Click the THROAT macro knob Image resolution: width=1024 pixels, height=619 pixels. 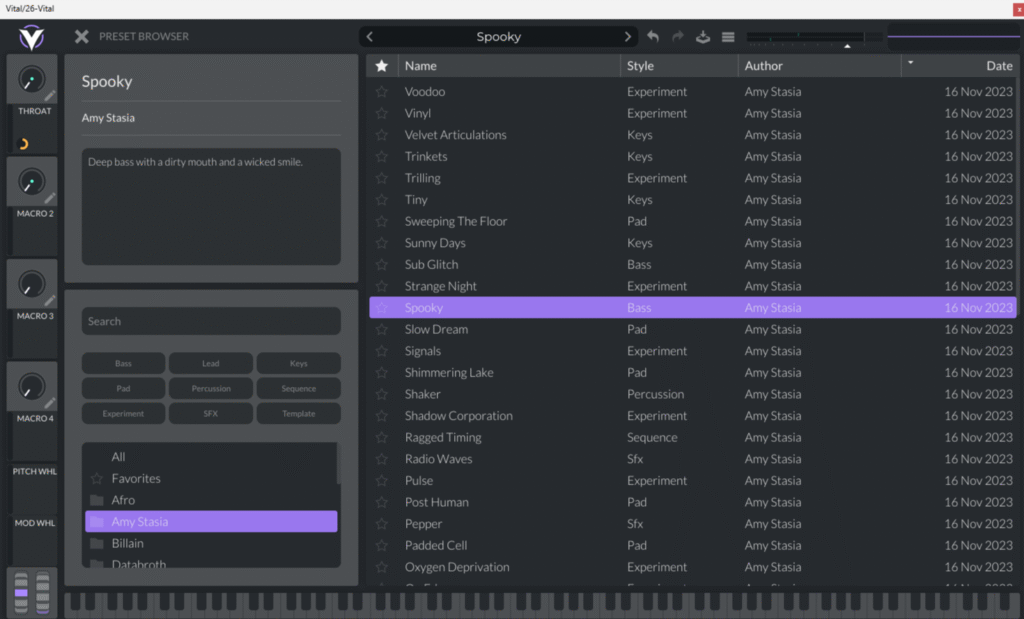(30, 79)
